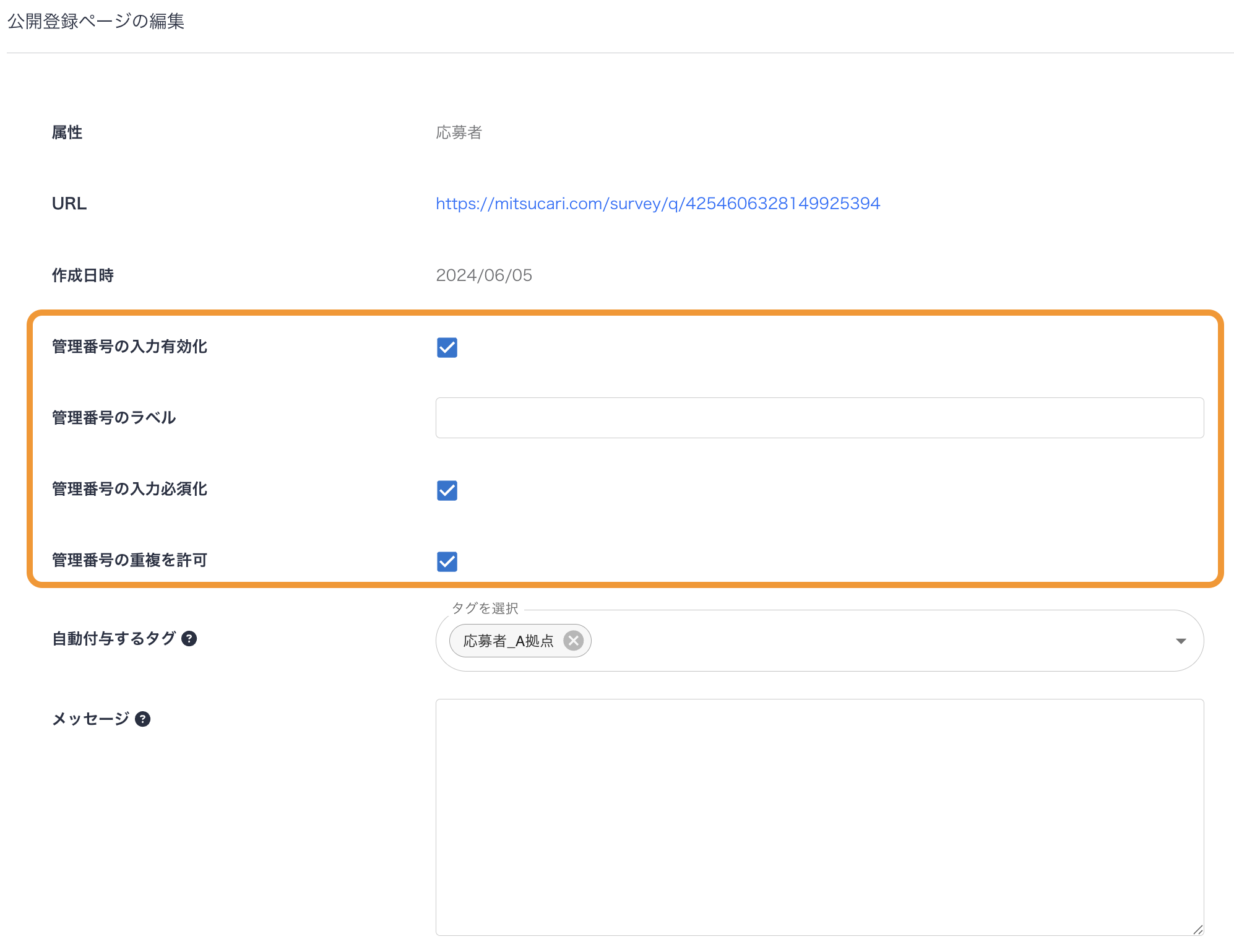Grab the message textarea resize handle
This screenshot has height=952, width=1234.
click(x=1197, y=929)
